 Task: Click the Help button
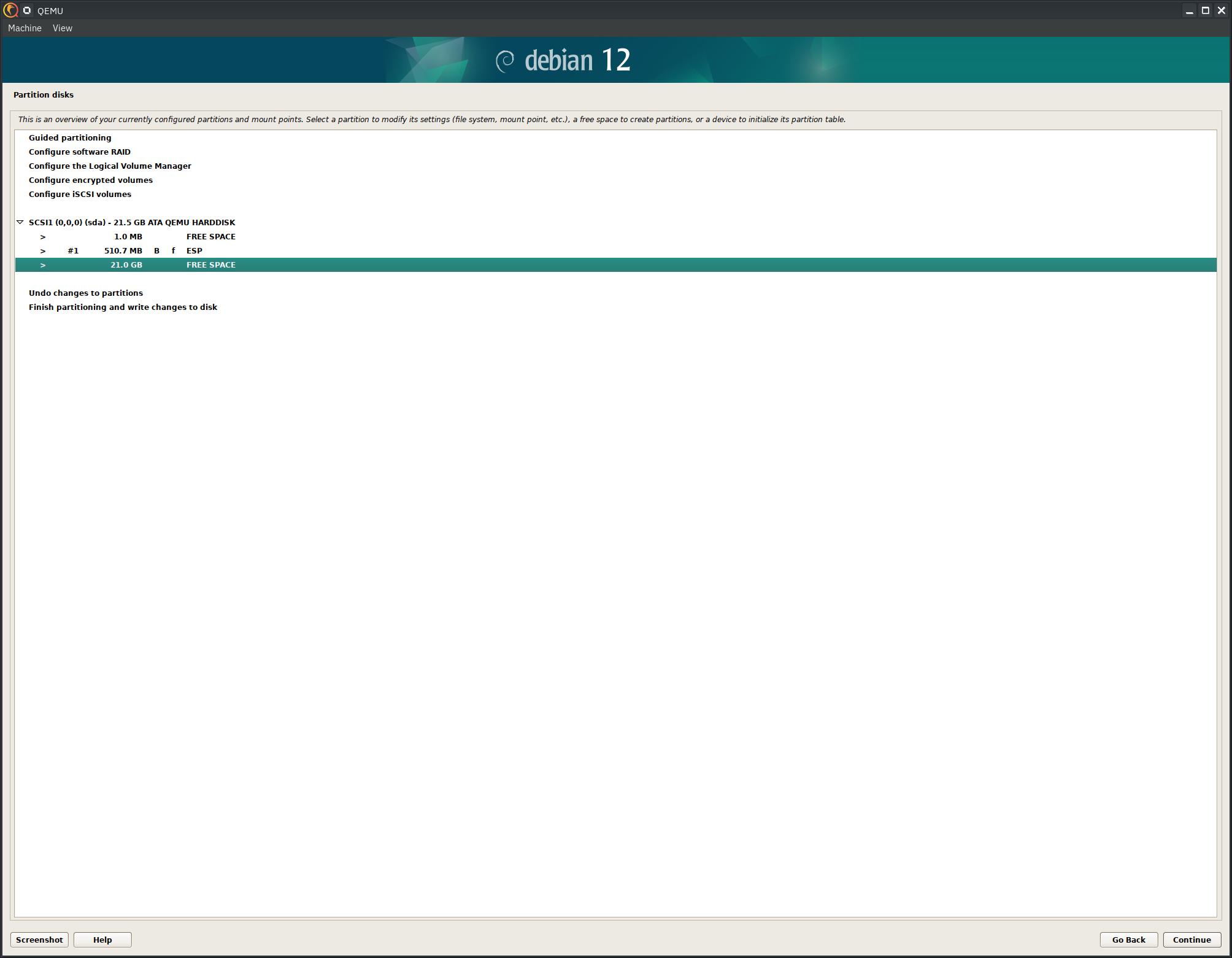click(102, 940)
